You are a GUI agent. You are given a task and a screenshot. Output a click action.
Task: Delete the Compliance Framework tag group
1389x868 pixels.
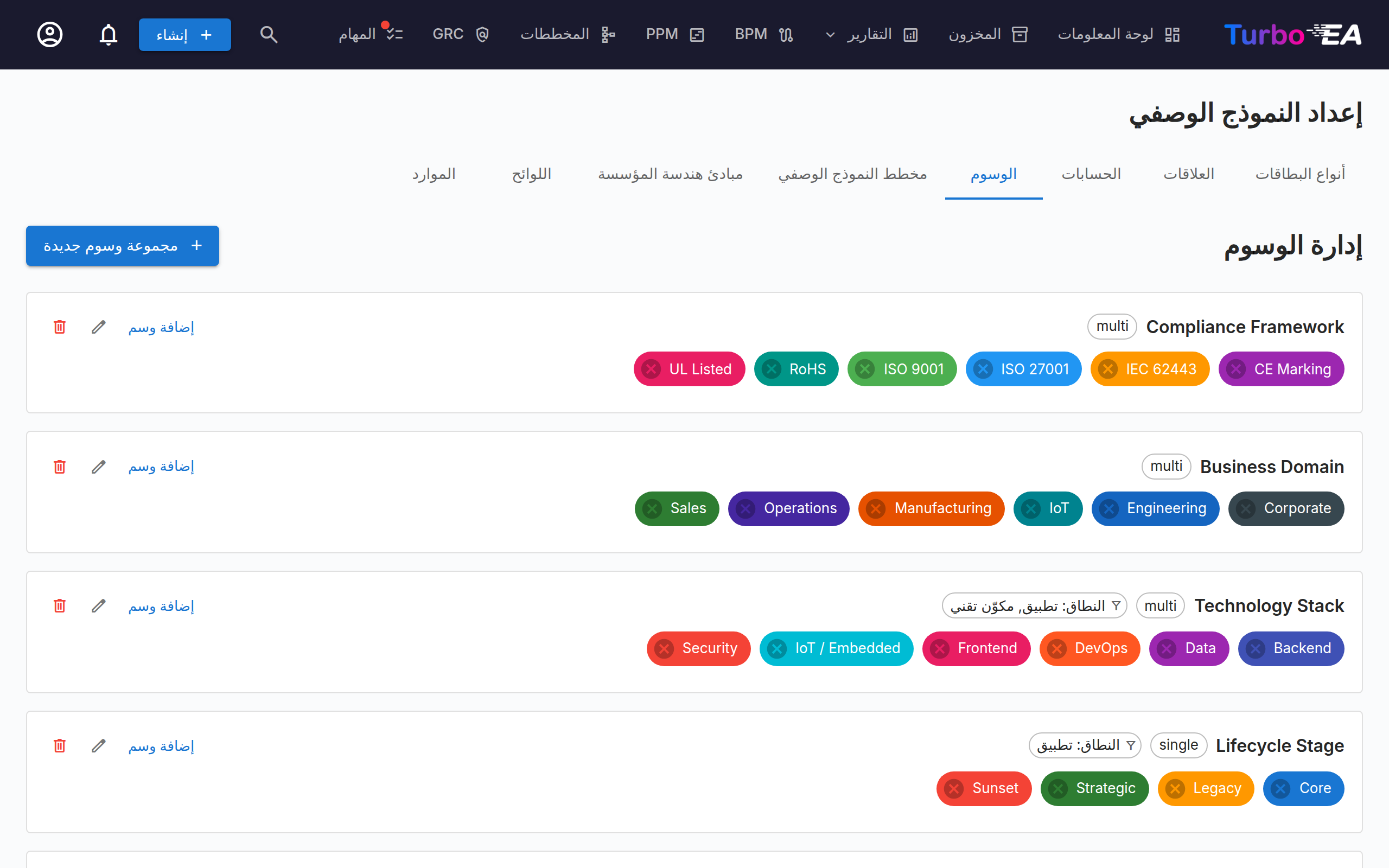coord(60,327)
